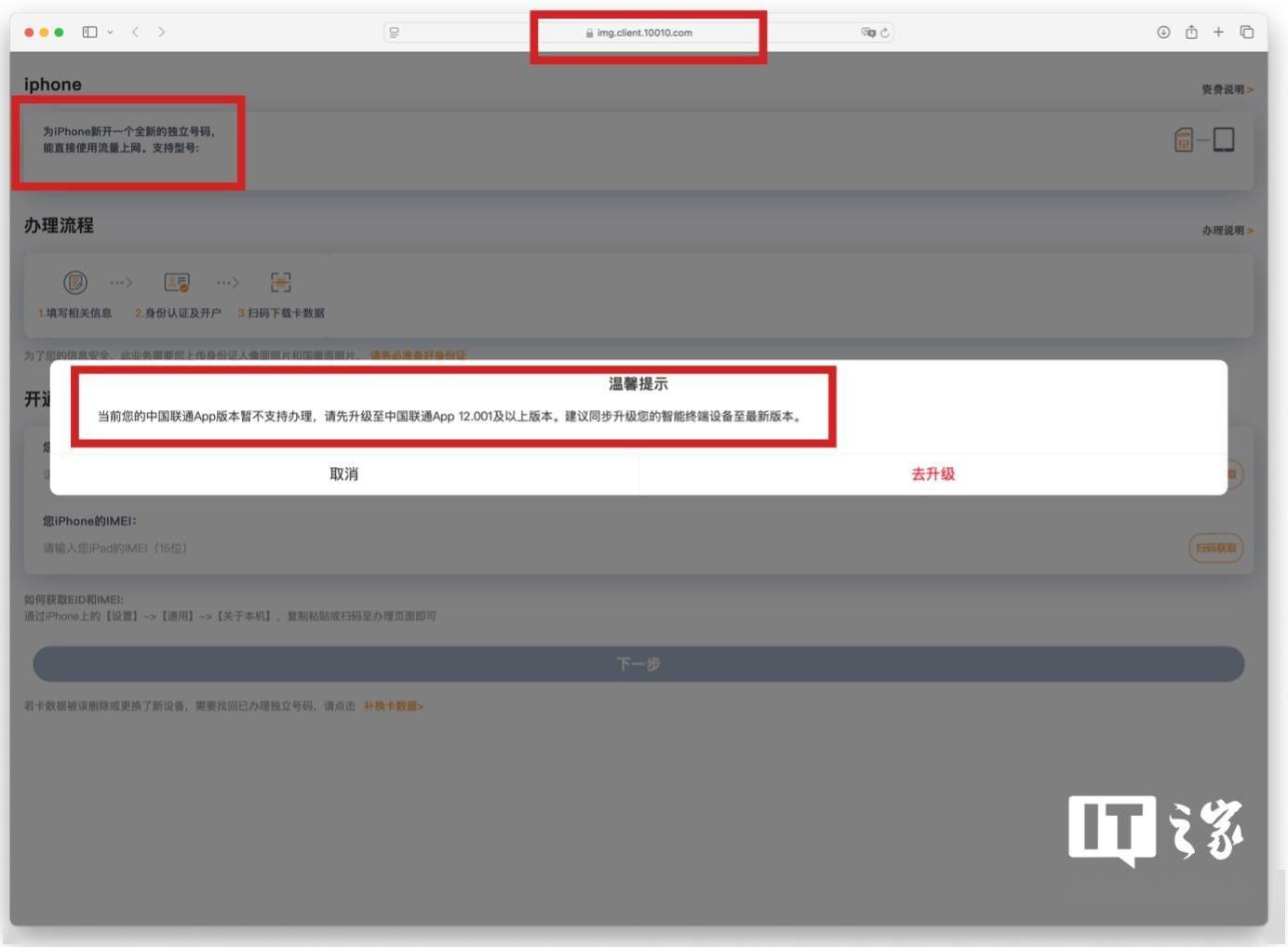The width and height of the screenshot is (1288, 947).
Task: Click the iphone page heading
Action: click(x=52, y=84)
